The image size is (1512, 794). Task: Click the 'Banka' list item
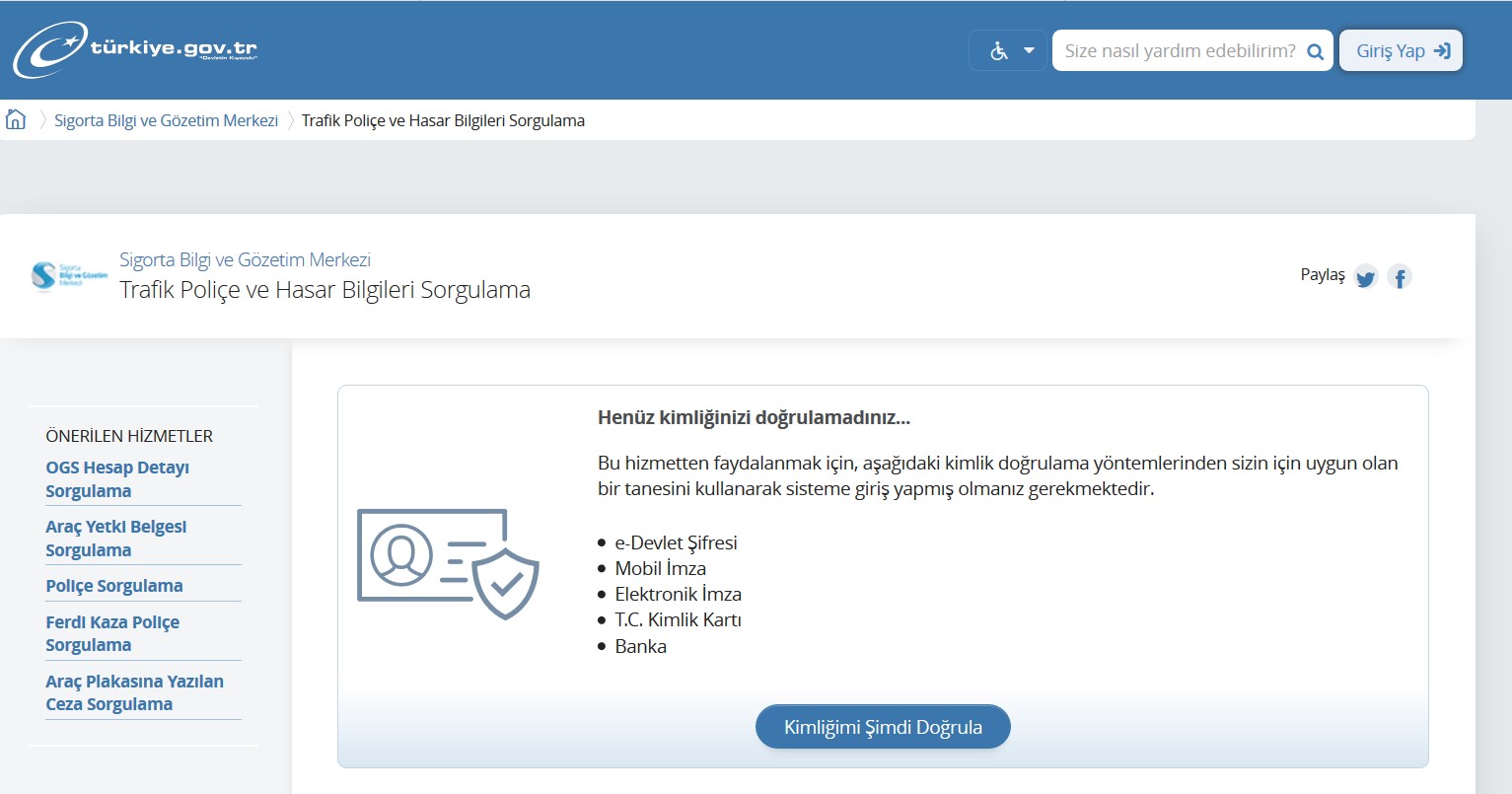(640, 646)
